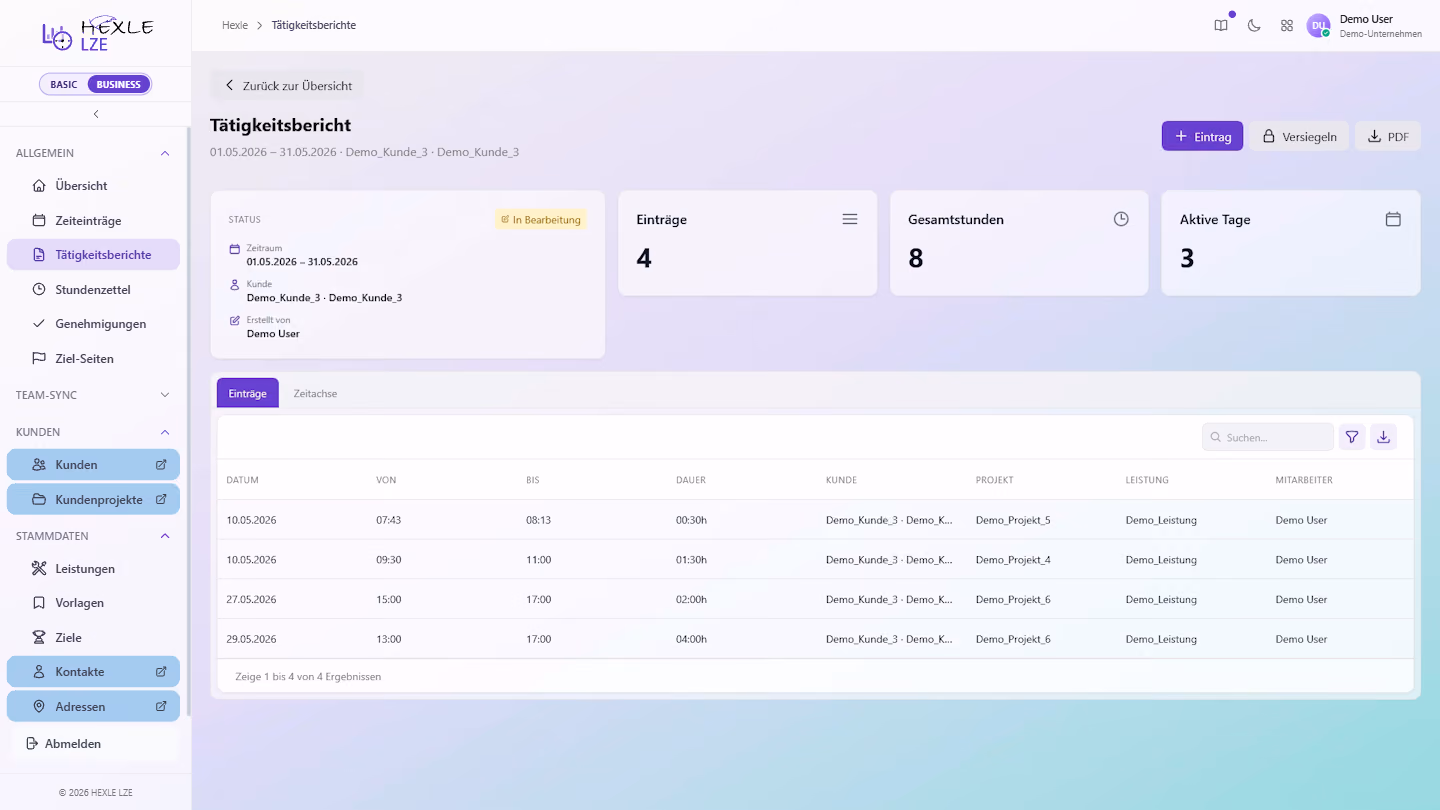Sort by PROJEKT column header
The width and height of the screenshot is (1440, 810).
pyautogui.click(x=995, y=480)
